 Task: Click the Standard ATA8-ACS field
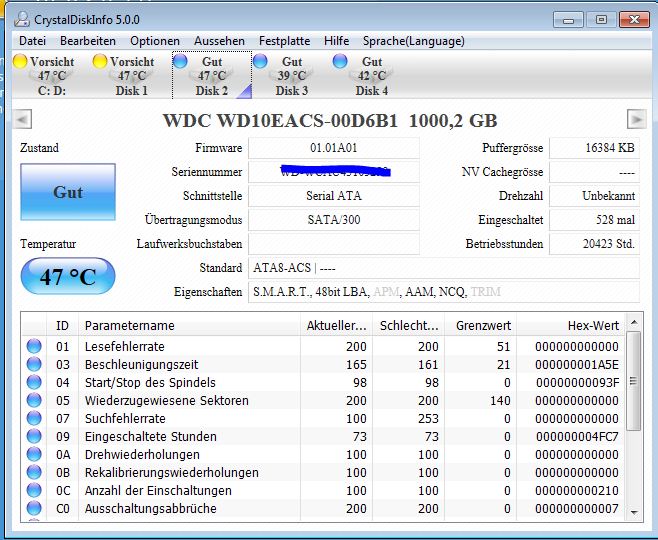pos(444,268)
